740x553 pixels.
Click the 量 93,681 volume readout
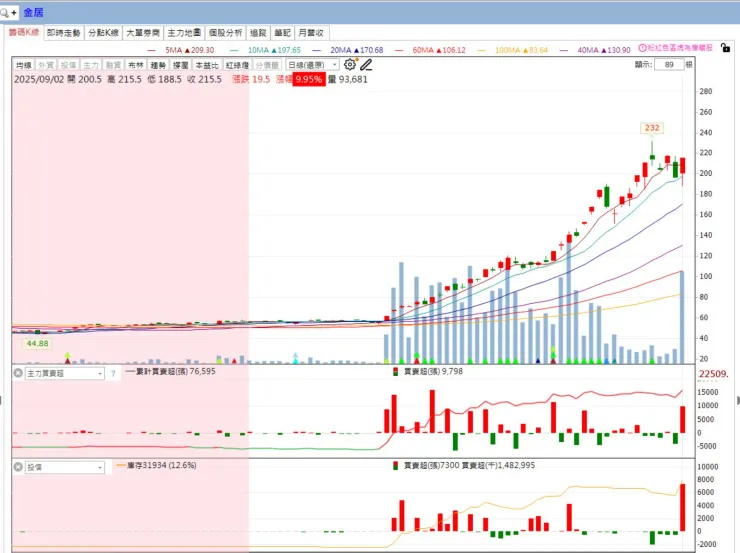[x=348, y=79]
